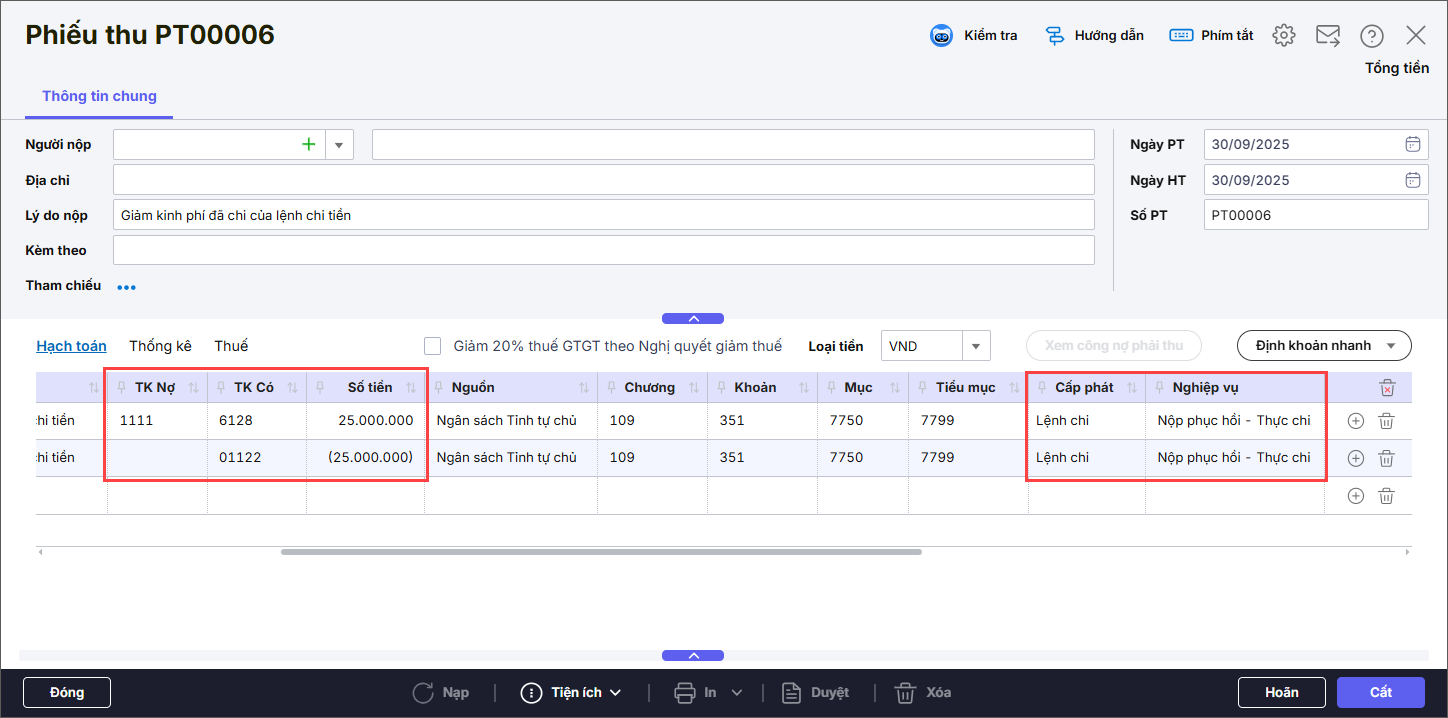Open the Loại tiền VND dropdown

(975, 346)
